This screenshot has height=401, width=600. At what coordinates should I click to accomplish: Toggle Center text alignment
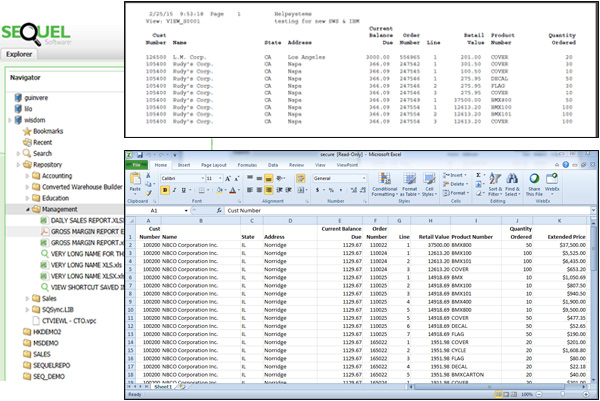pyautogui.click(x=259, y=190)
